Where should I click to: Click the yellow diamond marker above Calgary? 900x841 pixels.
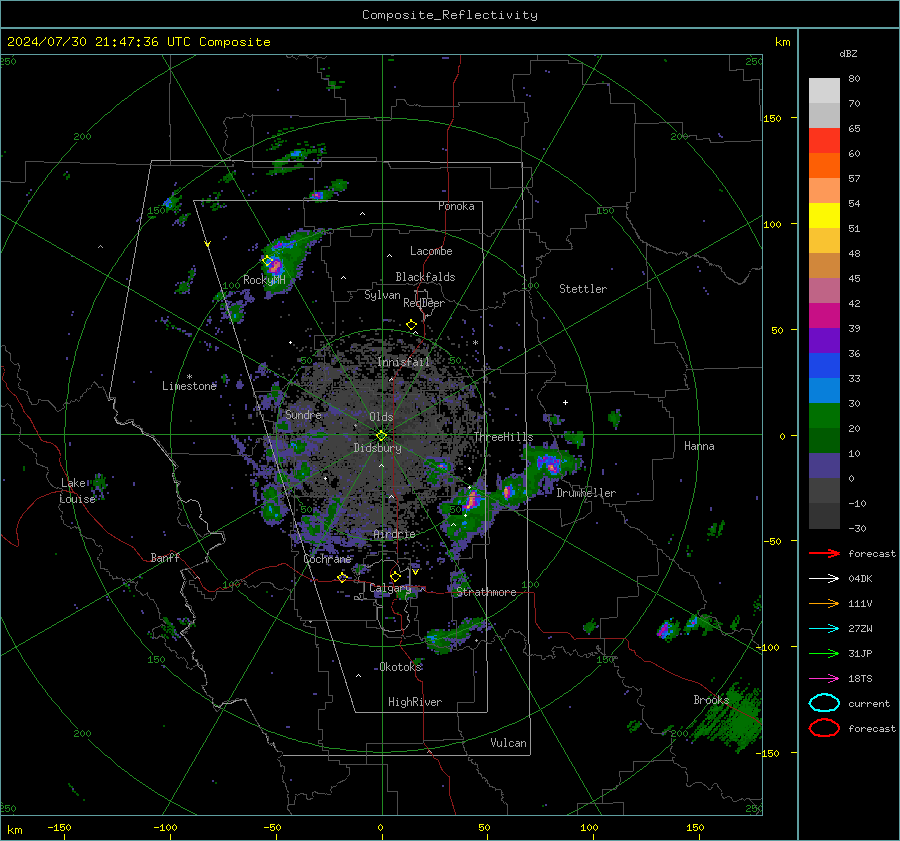pos(395,576)
